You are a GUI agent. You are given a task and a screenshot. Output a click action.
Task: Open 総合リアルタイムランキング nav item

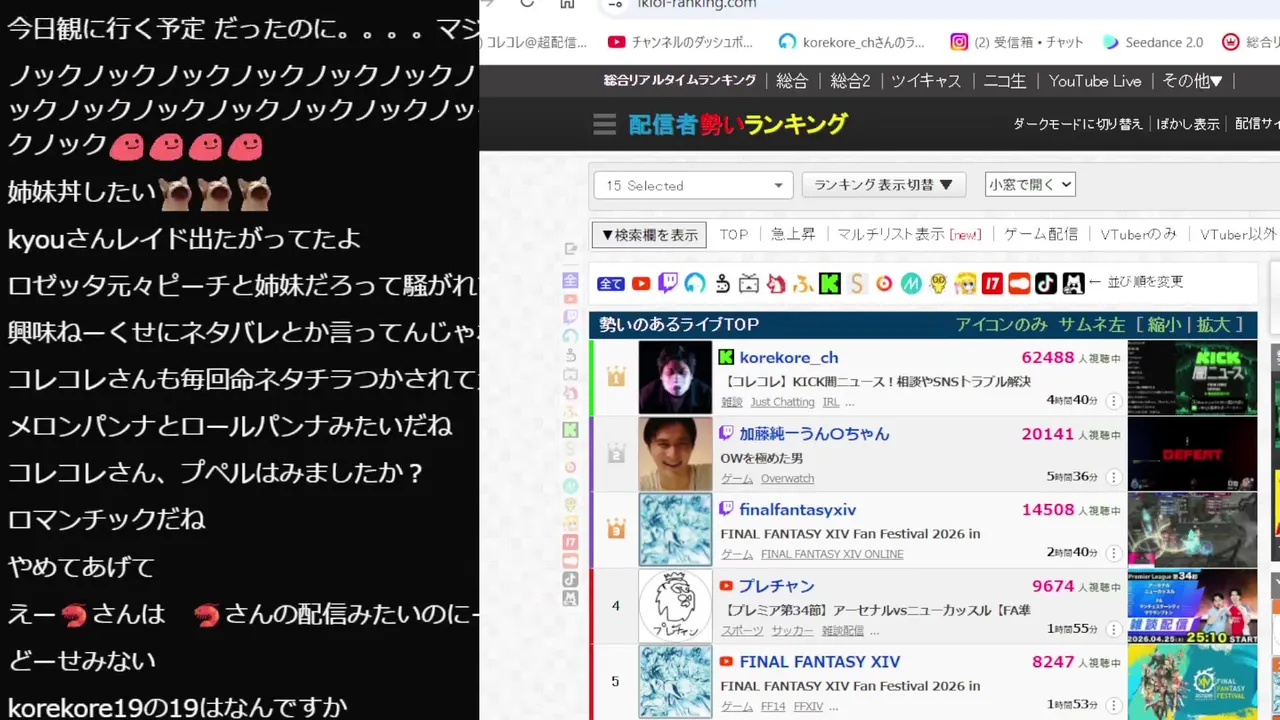pyautogui.click(x=679, y=81)
